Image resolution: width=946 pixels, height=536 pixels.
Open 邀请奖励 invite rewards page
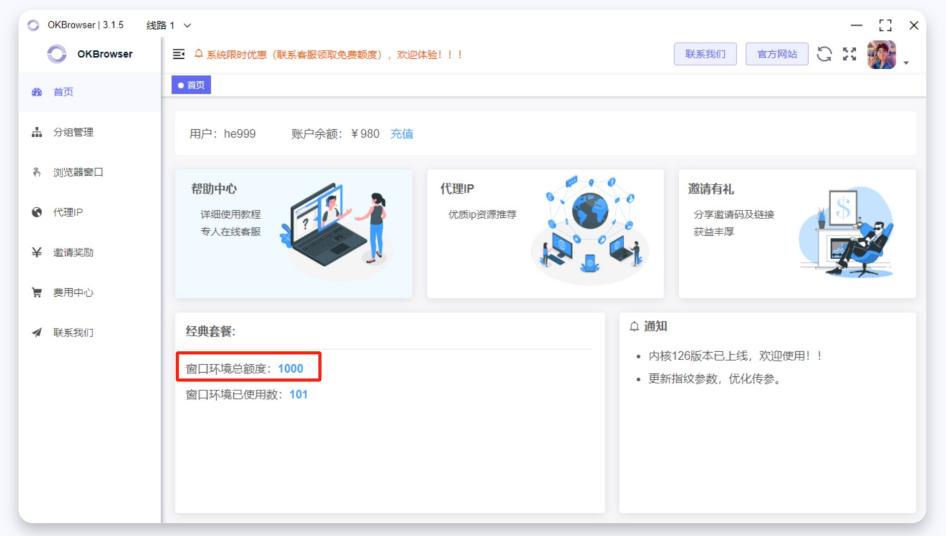[x=89, y=252]
